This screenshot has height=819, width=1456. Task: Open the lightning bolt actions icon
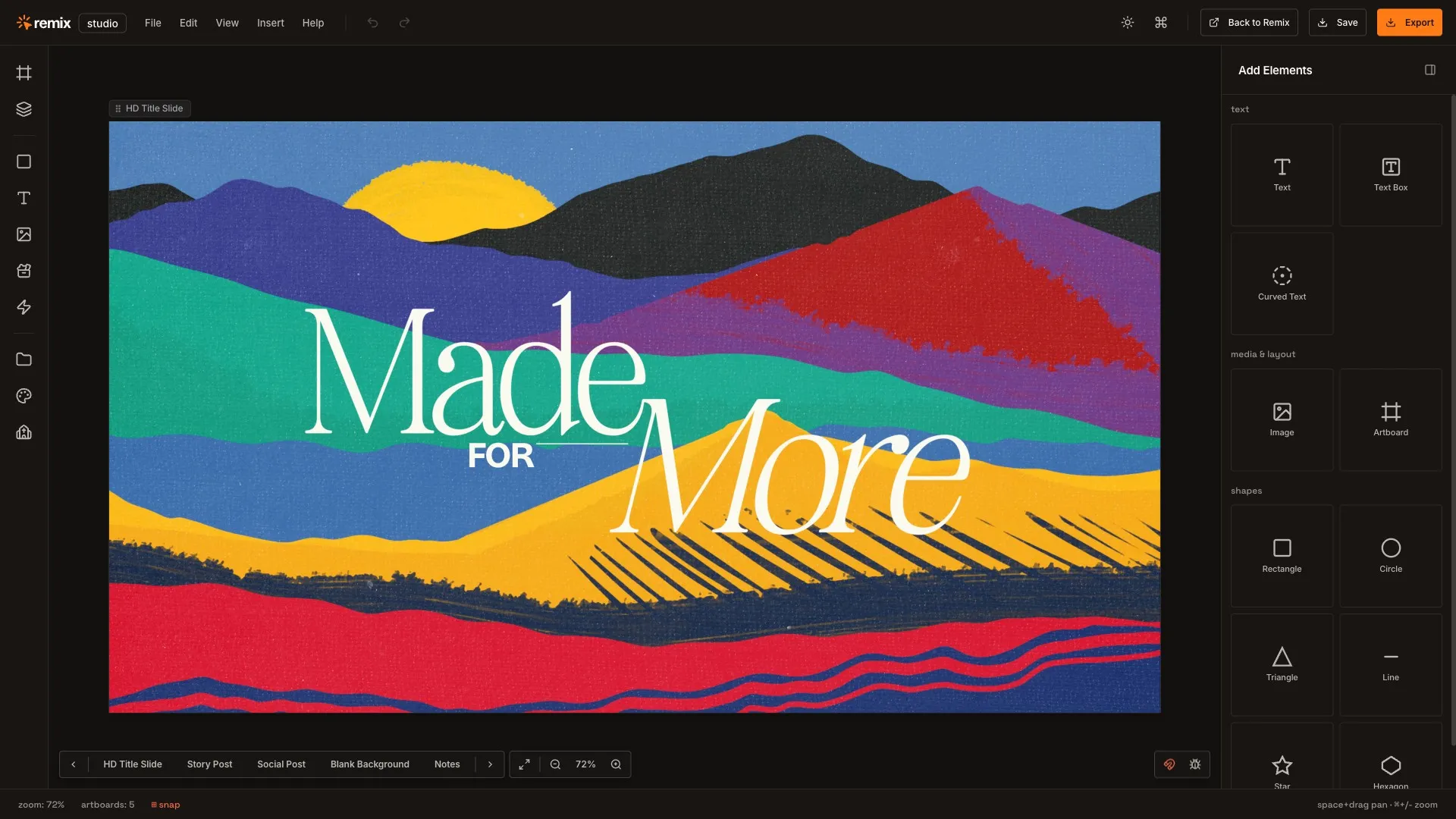(x=24, y=307)
